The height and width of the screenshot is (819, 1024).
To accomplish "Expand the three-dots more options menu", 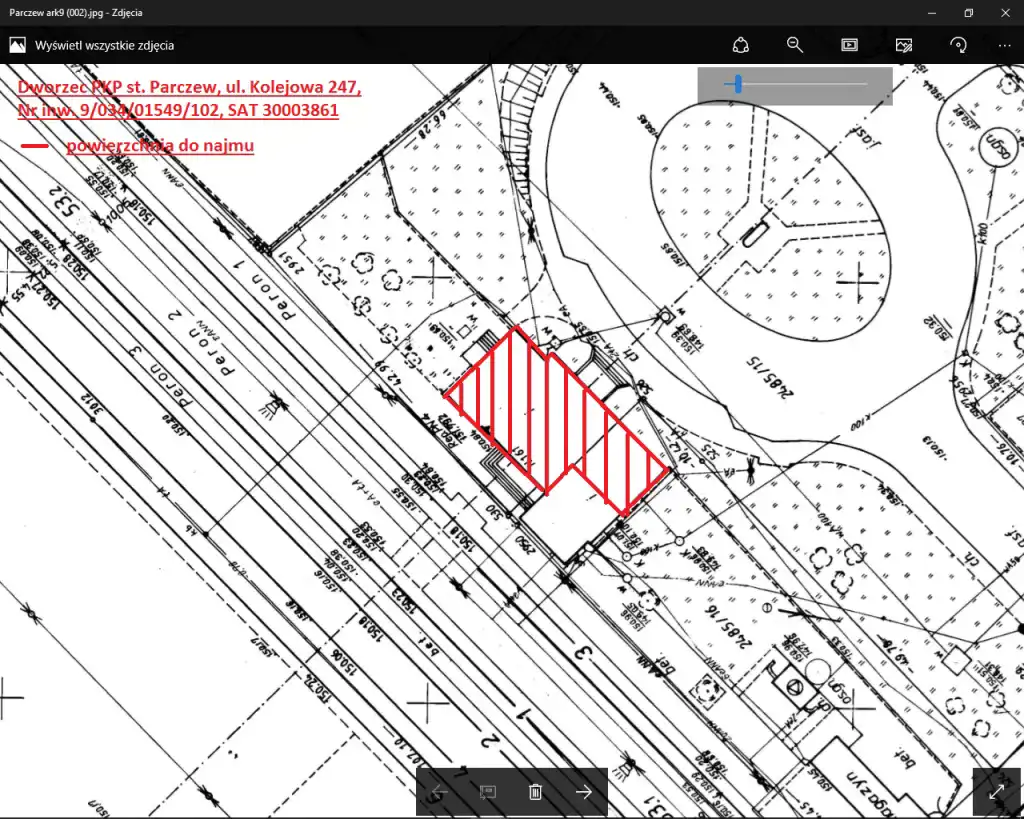I will [1004, 45].
